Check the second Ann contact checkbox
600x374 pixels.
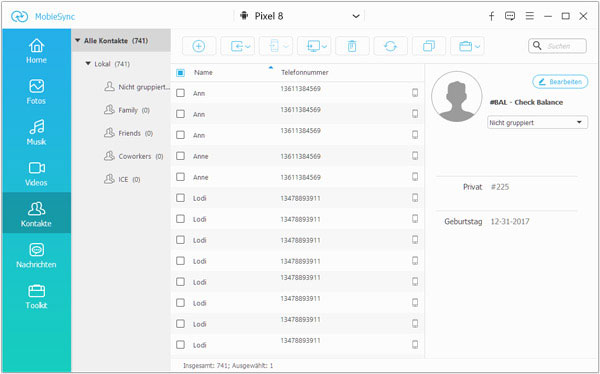(x=180, y=114)
